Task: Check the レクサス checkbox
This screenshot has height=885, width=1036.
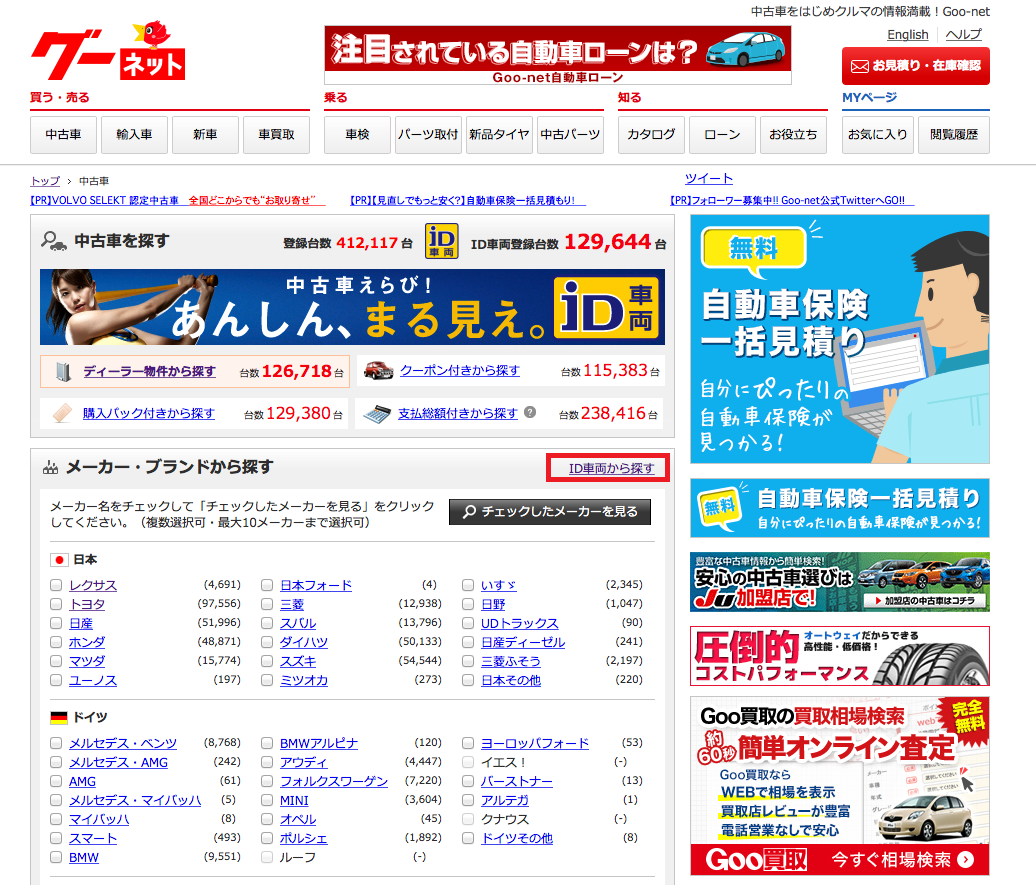Action: coord(56,585)
